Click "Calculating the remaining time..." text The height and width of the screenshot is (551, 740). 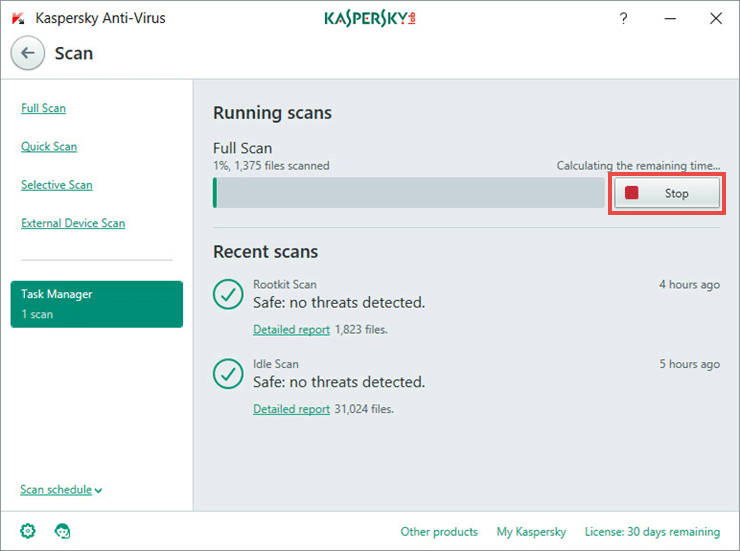click(639, 166)
